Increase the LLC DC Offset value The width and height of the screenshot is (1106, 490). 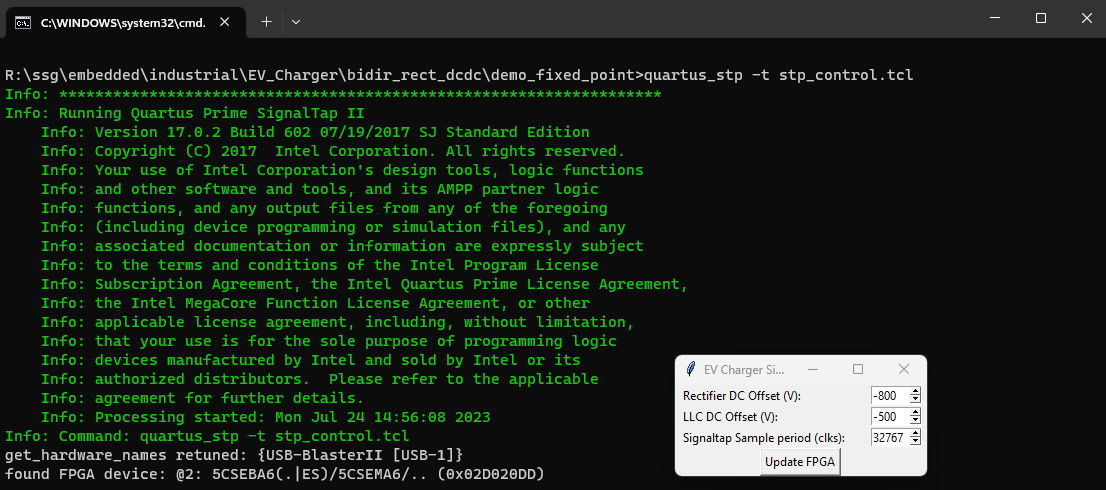915,412
